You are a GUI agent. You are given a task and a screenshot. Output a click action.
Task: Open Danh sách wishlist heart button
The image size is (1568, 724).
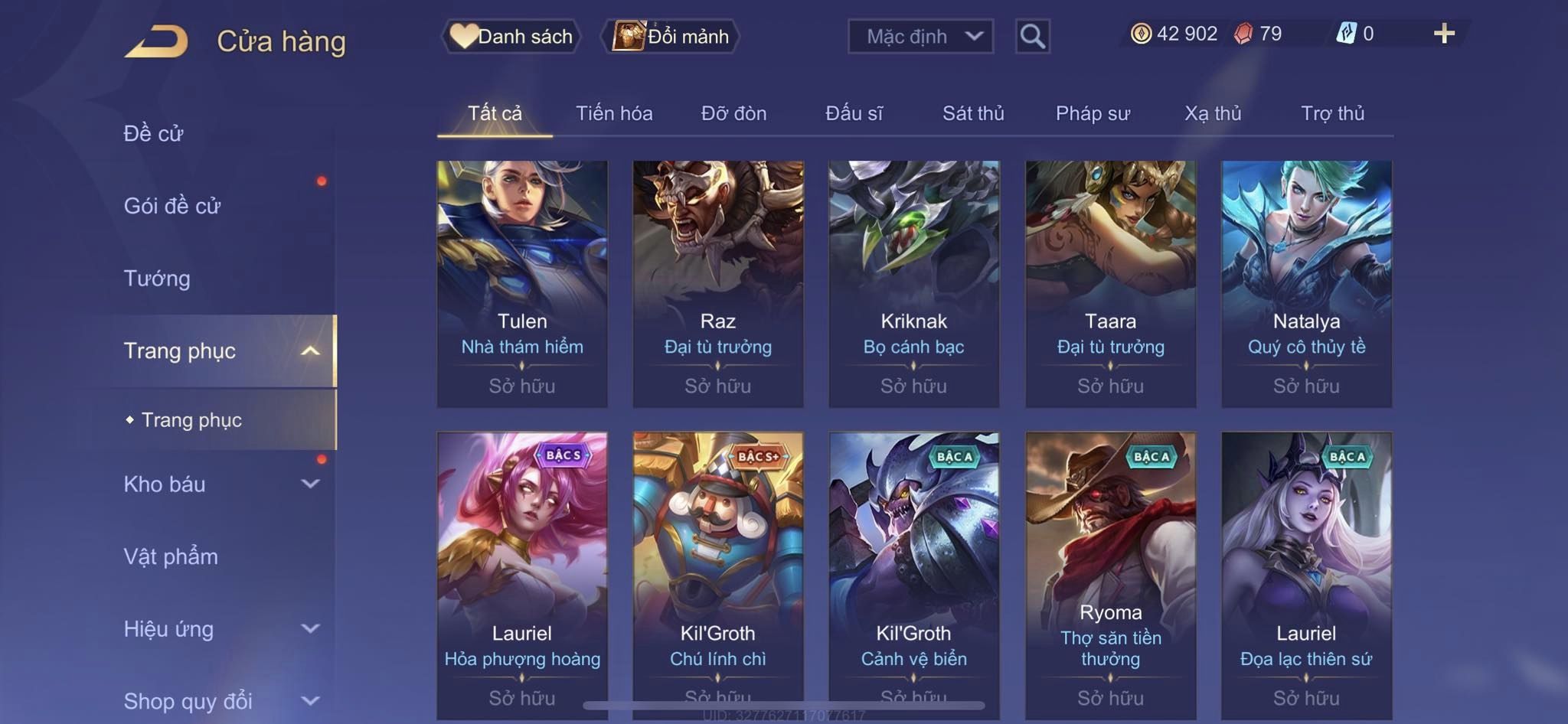click(511, 36)
